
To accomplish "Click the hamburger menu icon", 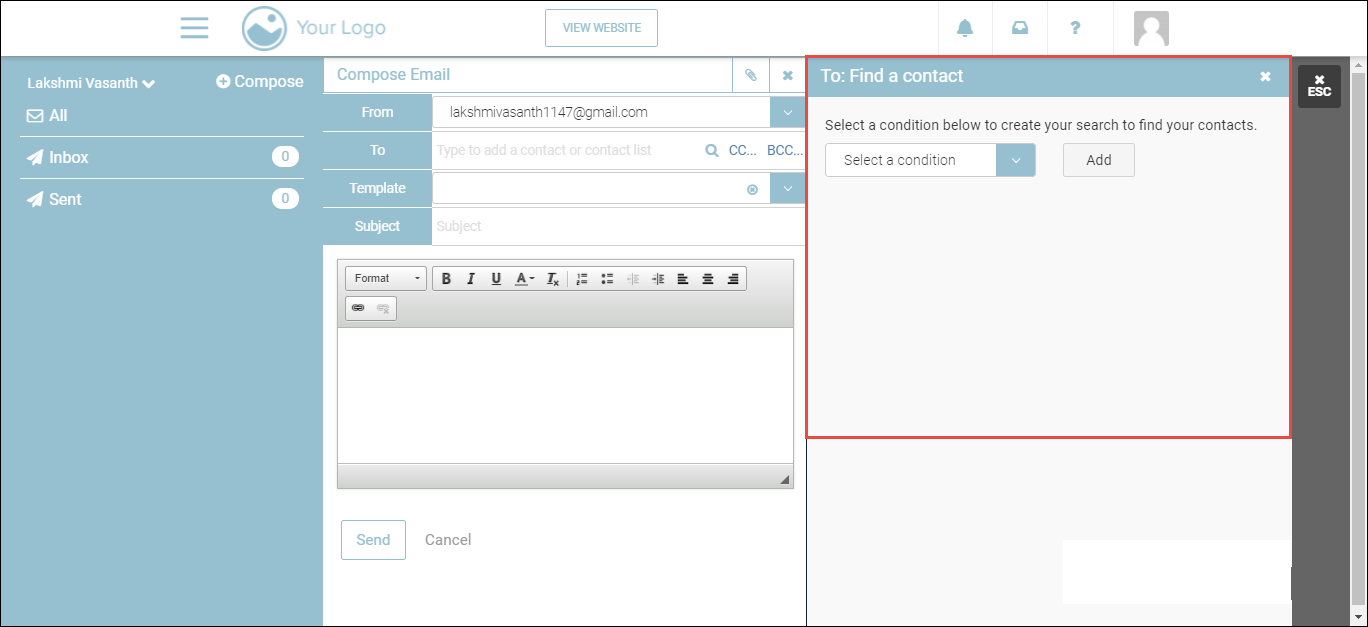I will click(194, 28).
